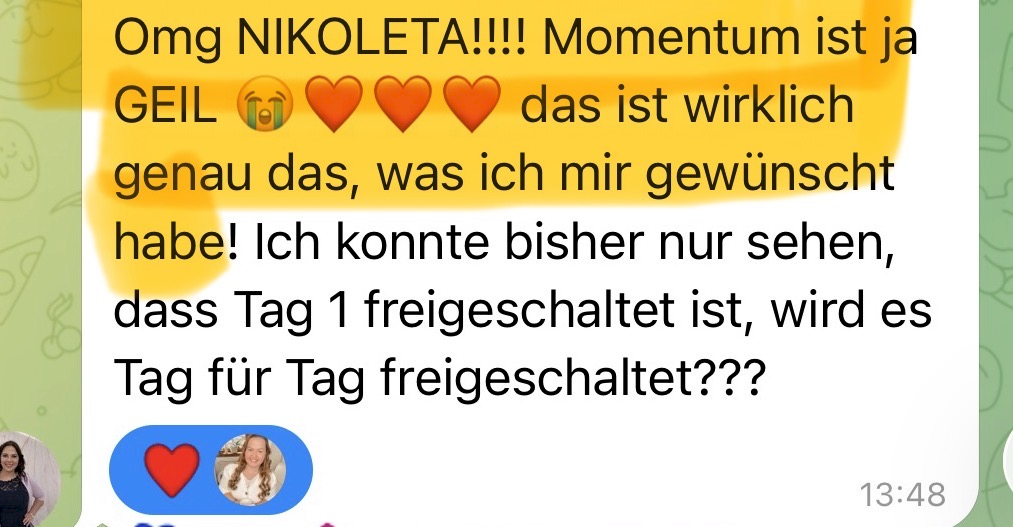The image size is (1013, 527).
Task: Tap the first orange heart emoji
Action: point(333,104)
